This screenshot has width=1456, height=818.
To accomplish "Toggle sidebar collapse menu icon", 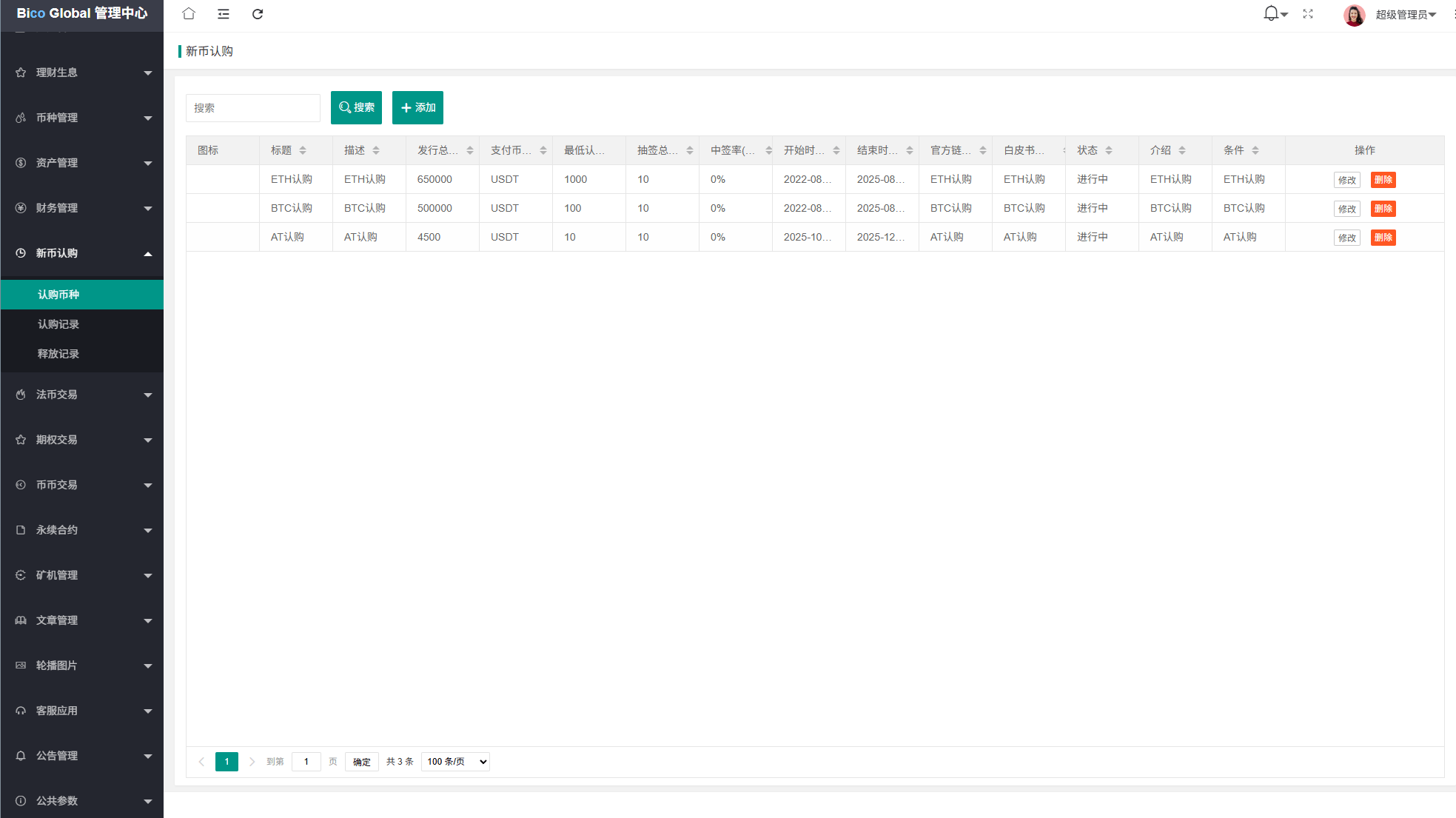I will 224,14.
